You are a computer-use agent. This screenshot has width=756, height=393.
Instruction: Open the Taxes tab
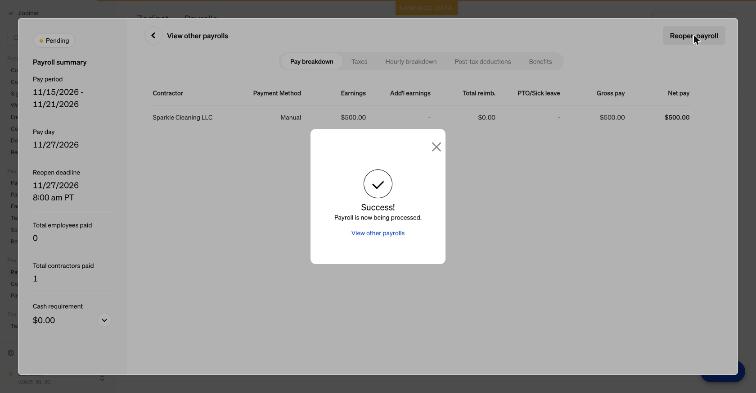[x=359, y=62]
